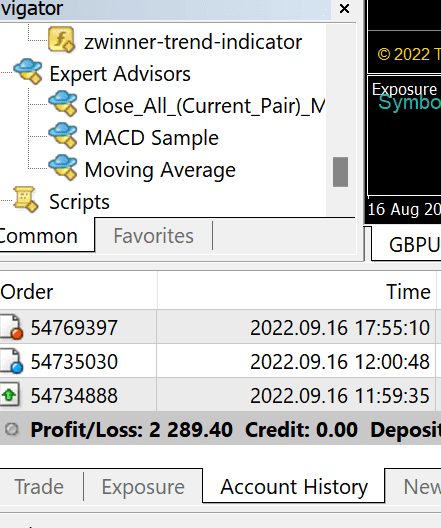
Task: Sort by the Order column header
Action: point(78,291)
